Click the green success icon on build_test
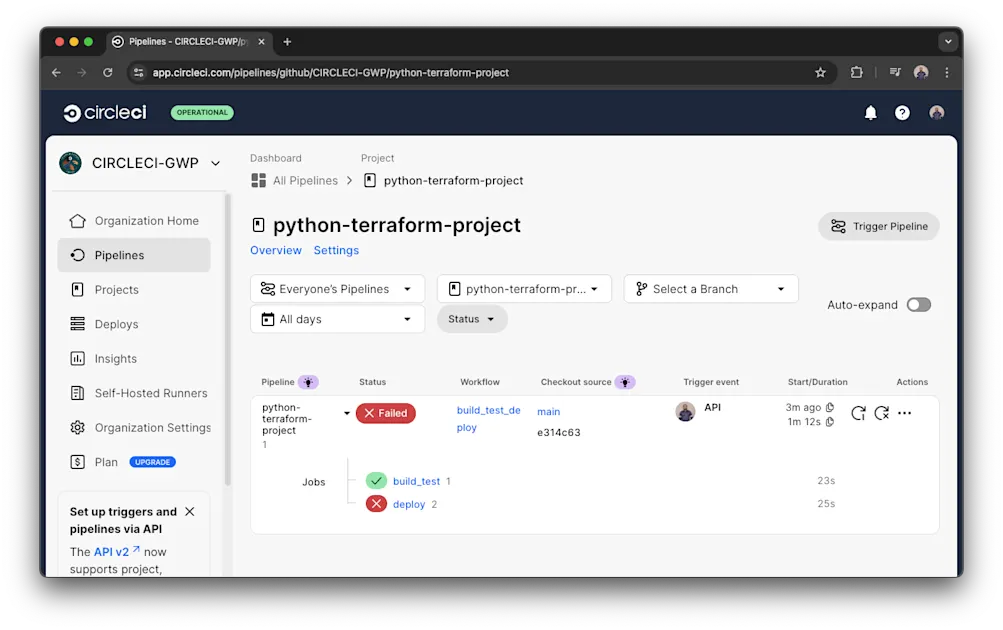Viewport: 1003px width, 630px height. [x=376, y=480]
